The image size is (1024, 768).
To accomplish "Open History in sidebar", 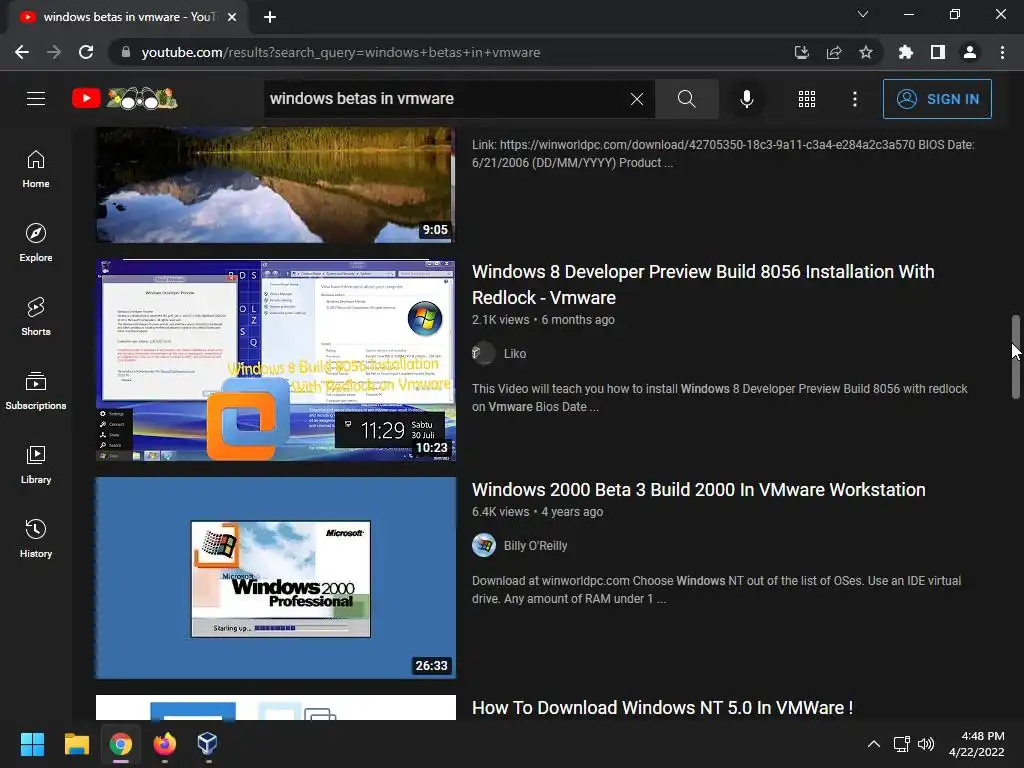I will pyautogui.click(x=36, y=539).
